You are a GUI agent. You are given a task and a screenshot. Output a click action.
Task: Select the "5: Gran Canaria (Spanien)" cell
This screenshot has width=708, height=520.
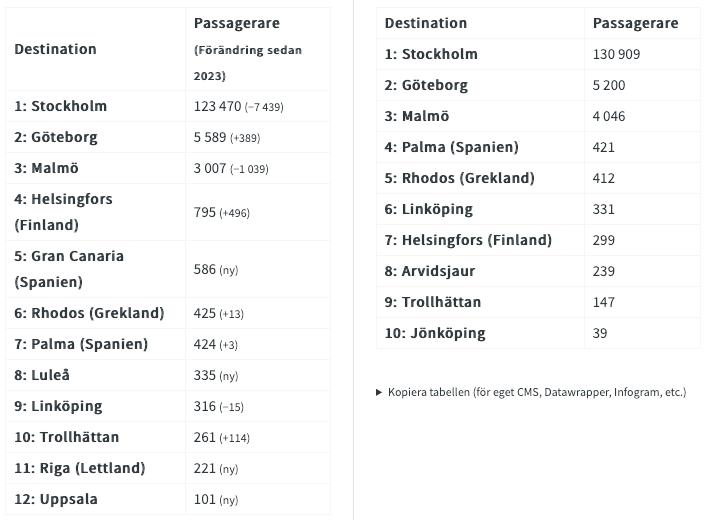tap(69, 269)
